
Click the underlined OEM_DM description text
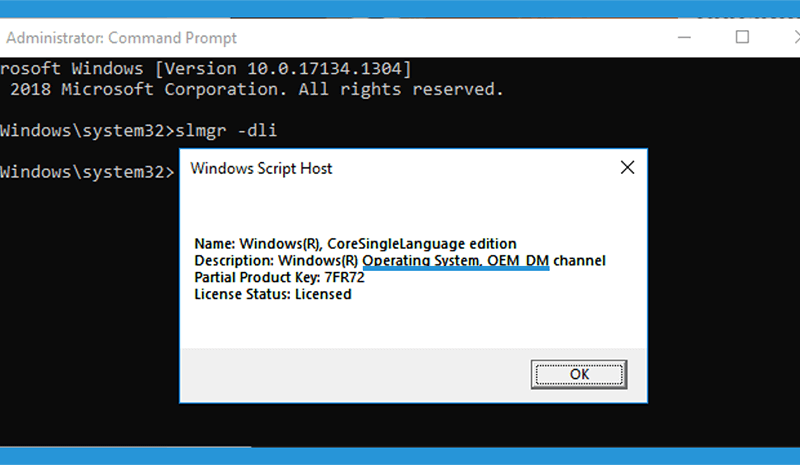click(x=456, y=261)
